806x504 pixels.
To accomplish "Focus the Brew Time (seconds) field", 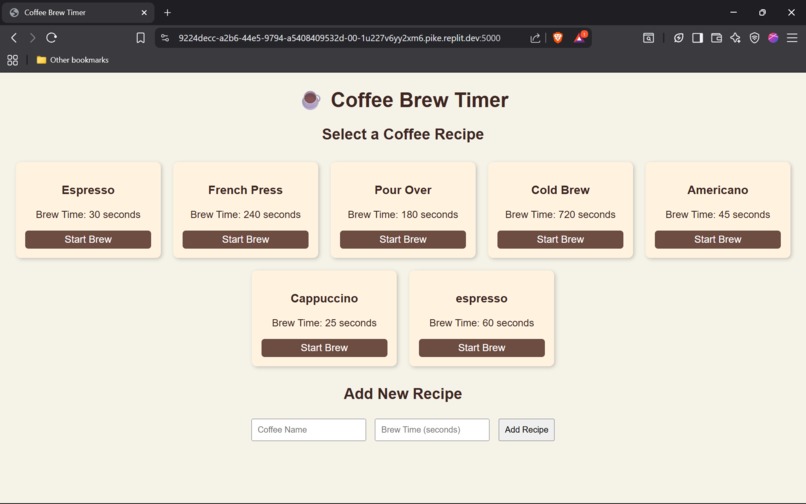I will pos(432,429).
